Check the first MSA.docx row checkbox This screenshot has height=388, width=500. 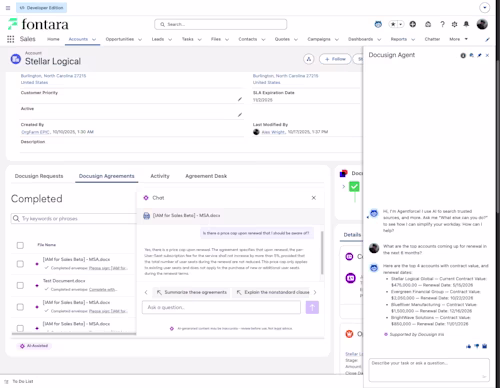[x=20, y=264]
